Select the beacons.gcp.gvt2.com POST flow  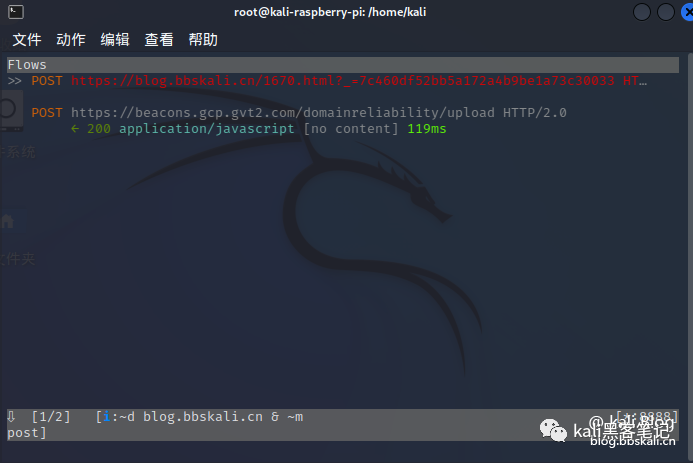pos(299,113)
